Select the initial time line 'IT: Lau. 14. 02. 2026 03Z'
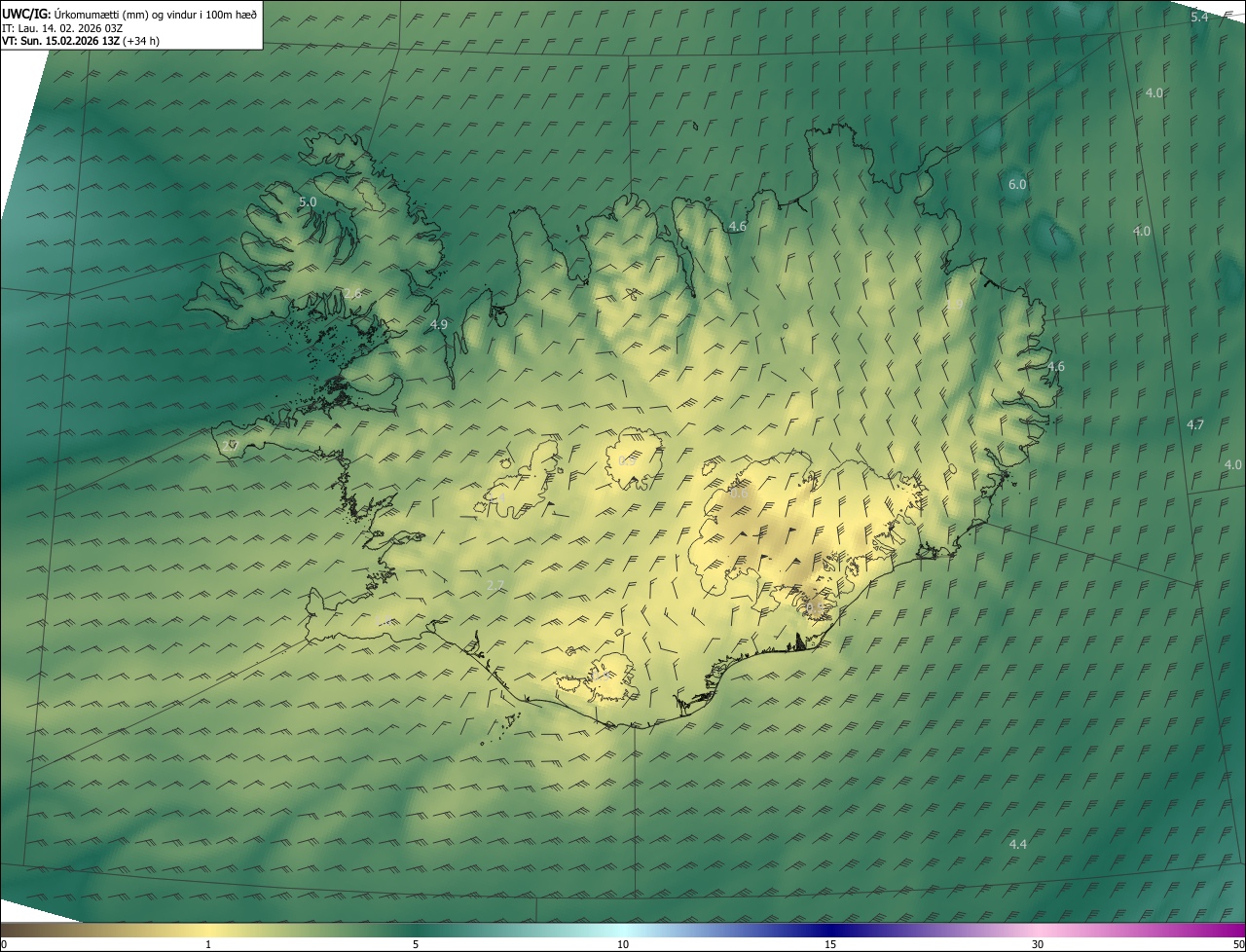Viewport: 1246px width, 952px height. click(62, 27)
